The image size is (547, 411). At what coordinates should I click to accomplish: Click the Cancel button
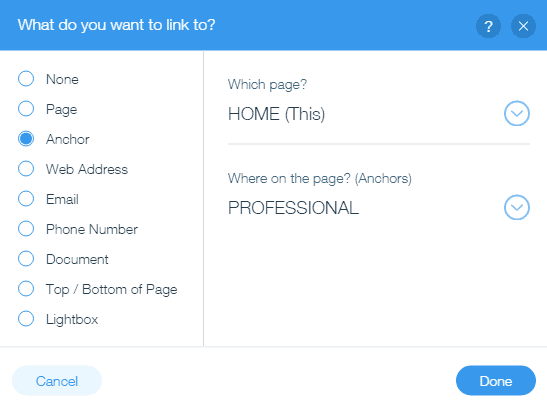coord(57,381)
